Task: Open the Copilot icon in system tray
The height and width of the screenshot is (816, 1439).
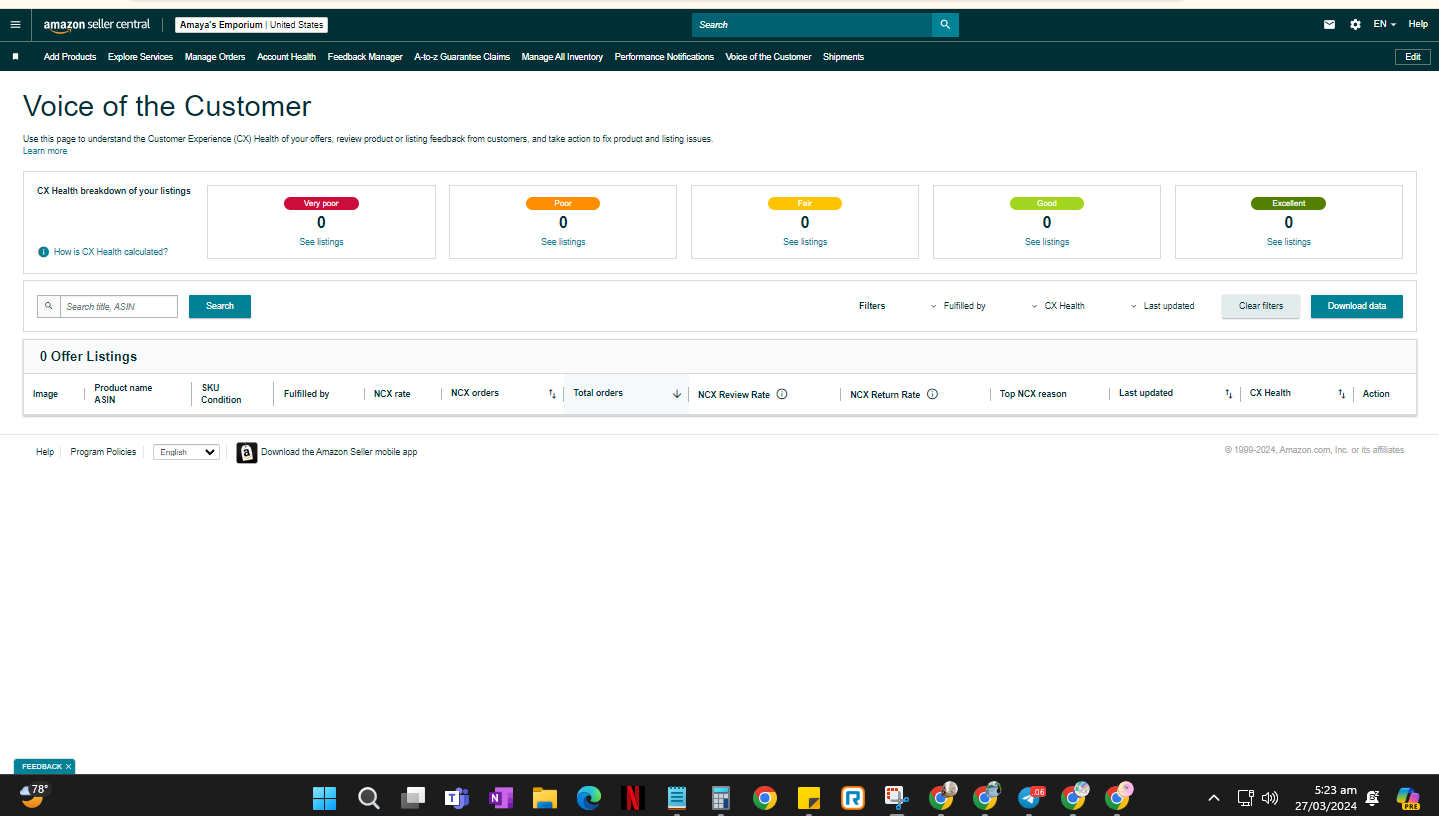Action: pyautogui.click(x=1408, y=798)
